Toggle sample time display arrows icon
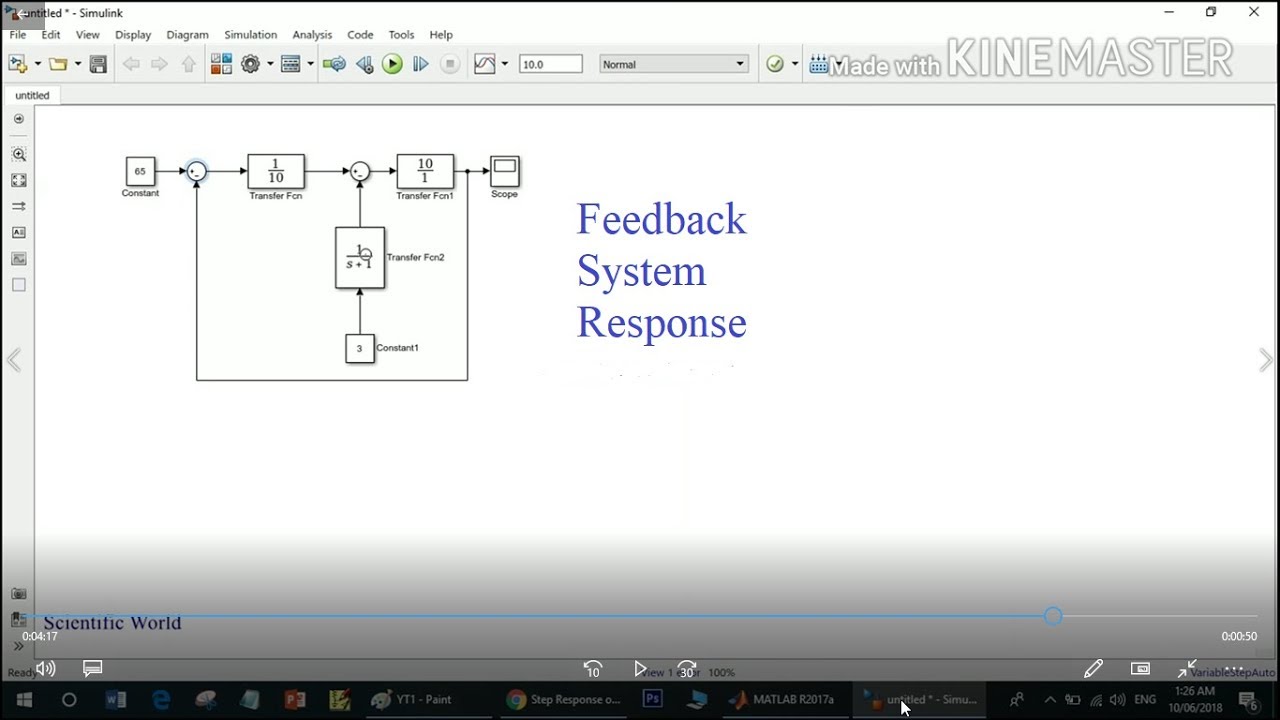 click(19, 206)
